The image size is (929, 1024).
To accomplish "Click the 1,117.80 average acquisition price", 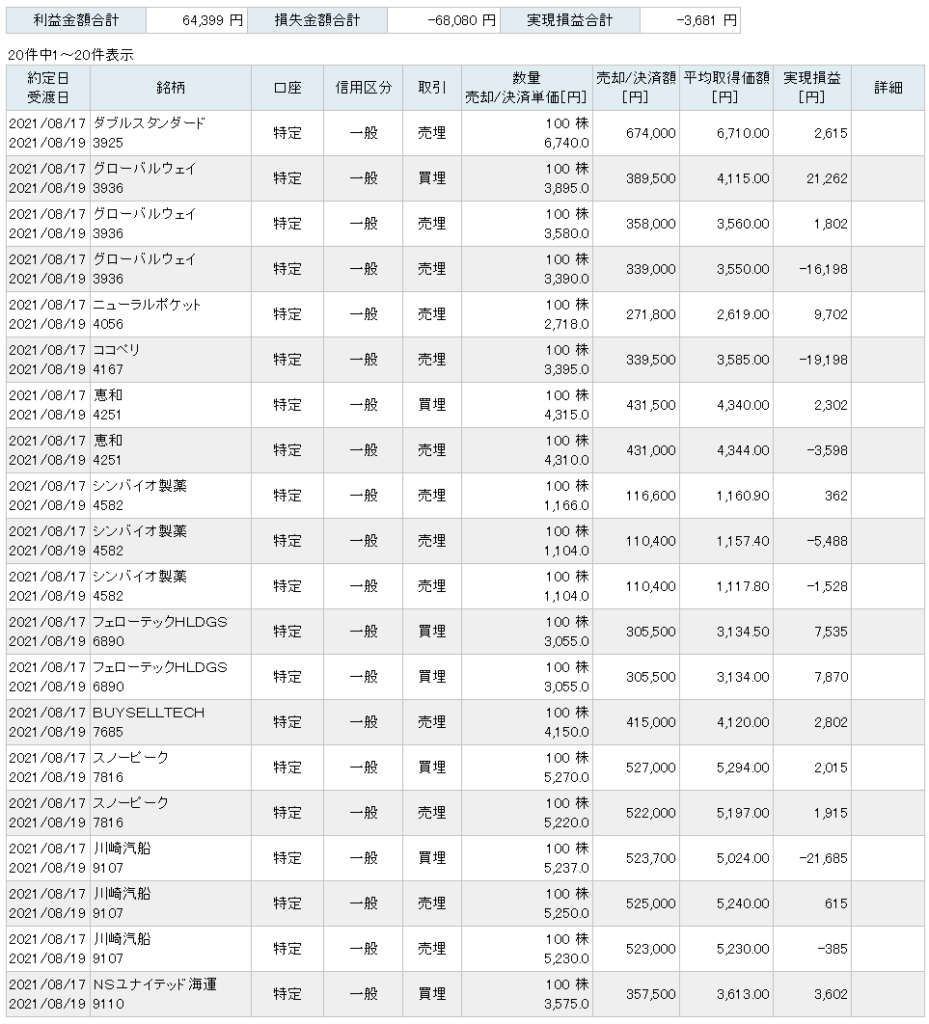I will [743, 586].
